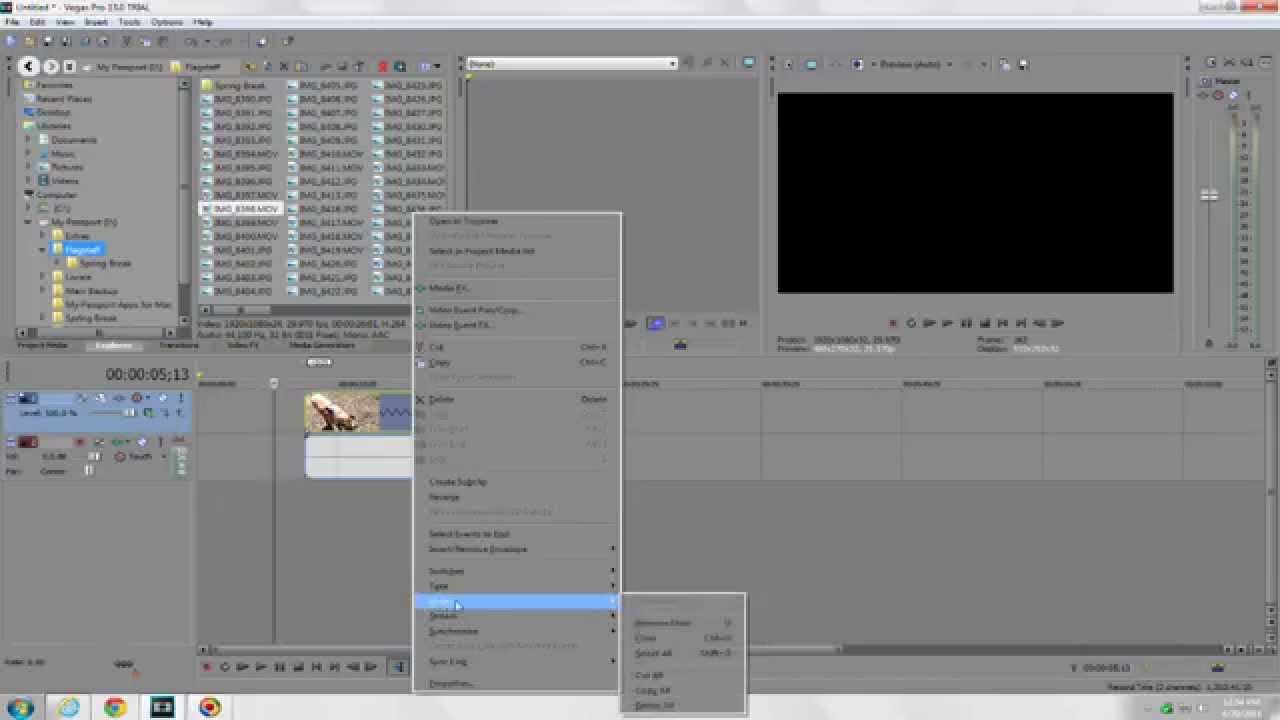1280x720 pixels.
Task: Choose Copy in context menu
Action: 516,362
